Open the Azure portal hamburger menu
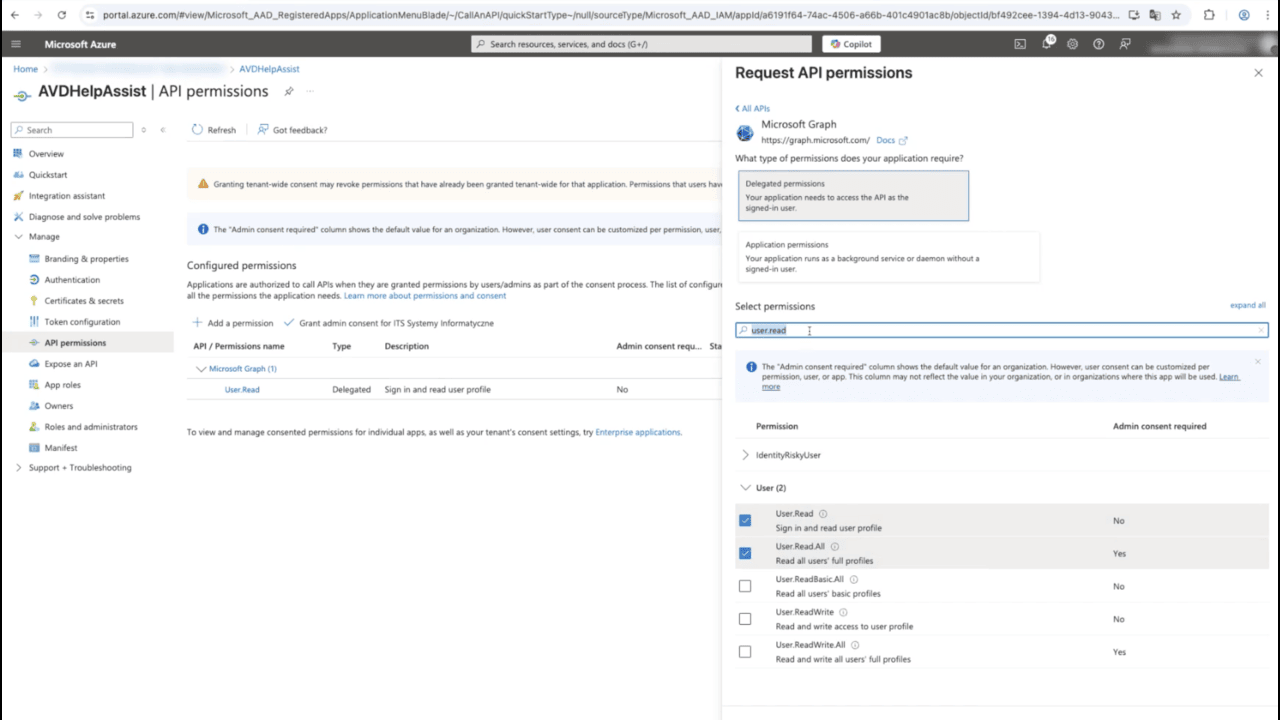The height and width of the screenshot is (720, 1280). click(16, 44)
